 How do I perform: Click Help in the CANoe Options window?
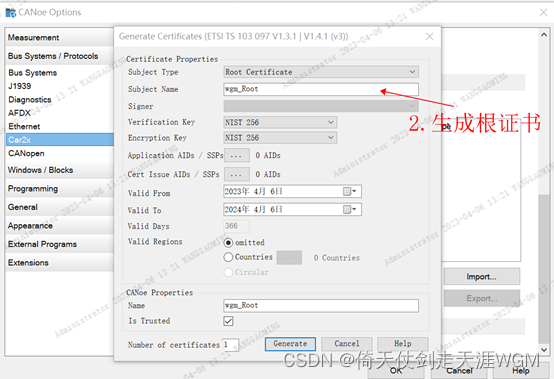(521, 370)
